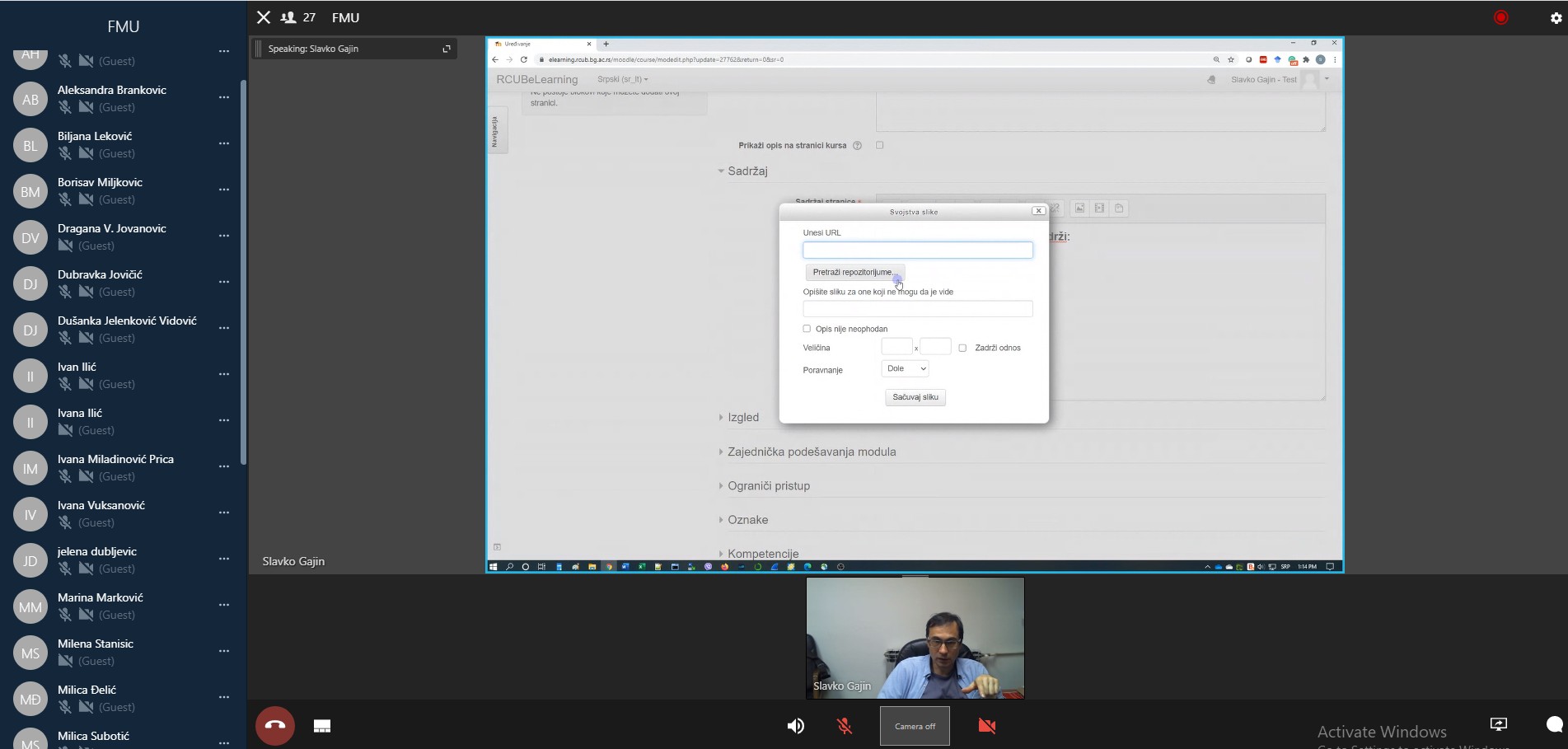Open options menu for Dubravka Jovičić
This screenshot has height=749, width=1568.
point(224,282)
